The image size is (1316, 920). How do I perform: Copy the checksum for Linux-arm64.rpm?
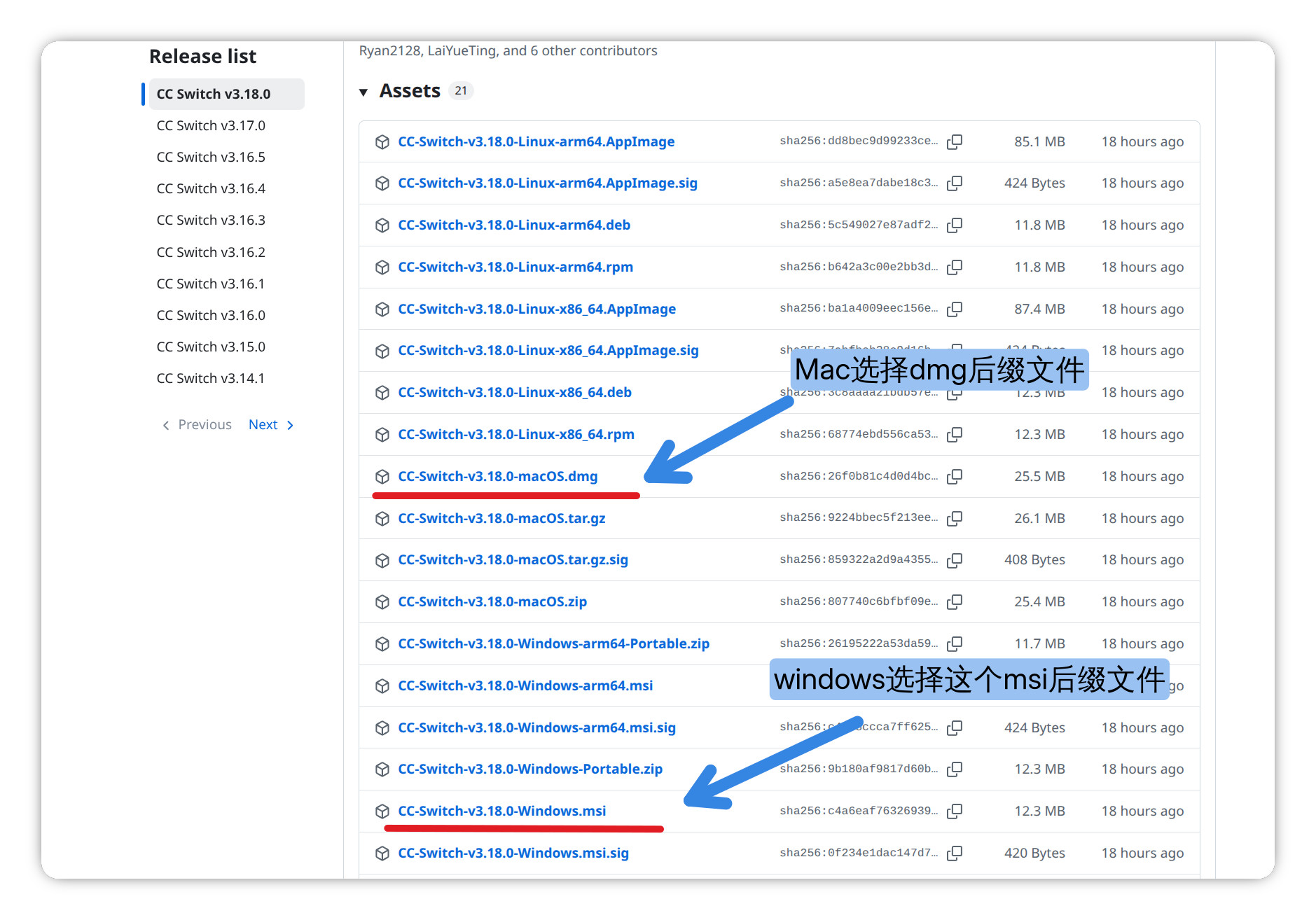click(955, 267)
